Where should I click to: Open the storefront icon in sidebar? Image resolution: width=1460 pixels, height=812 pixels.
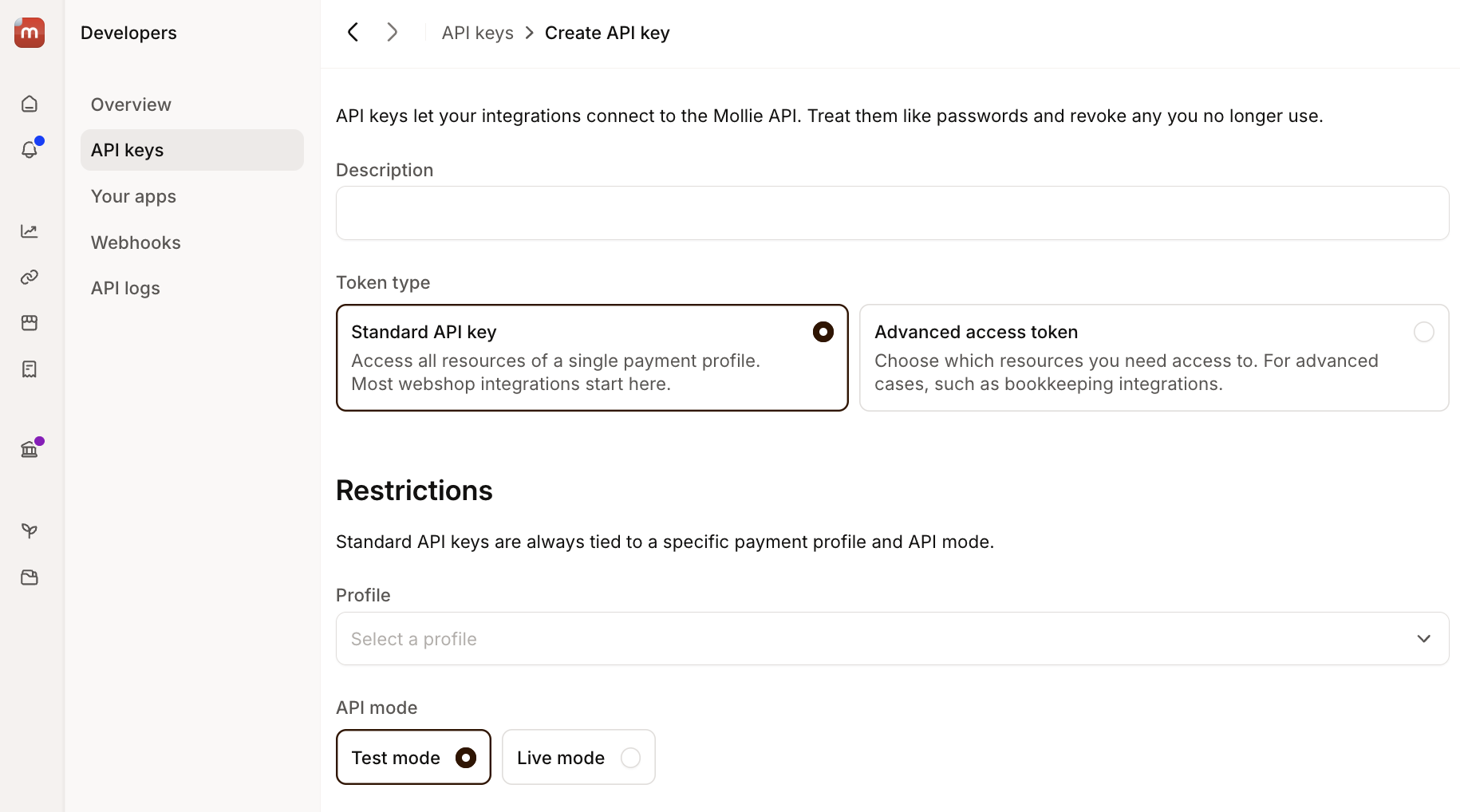30,323
